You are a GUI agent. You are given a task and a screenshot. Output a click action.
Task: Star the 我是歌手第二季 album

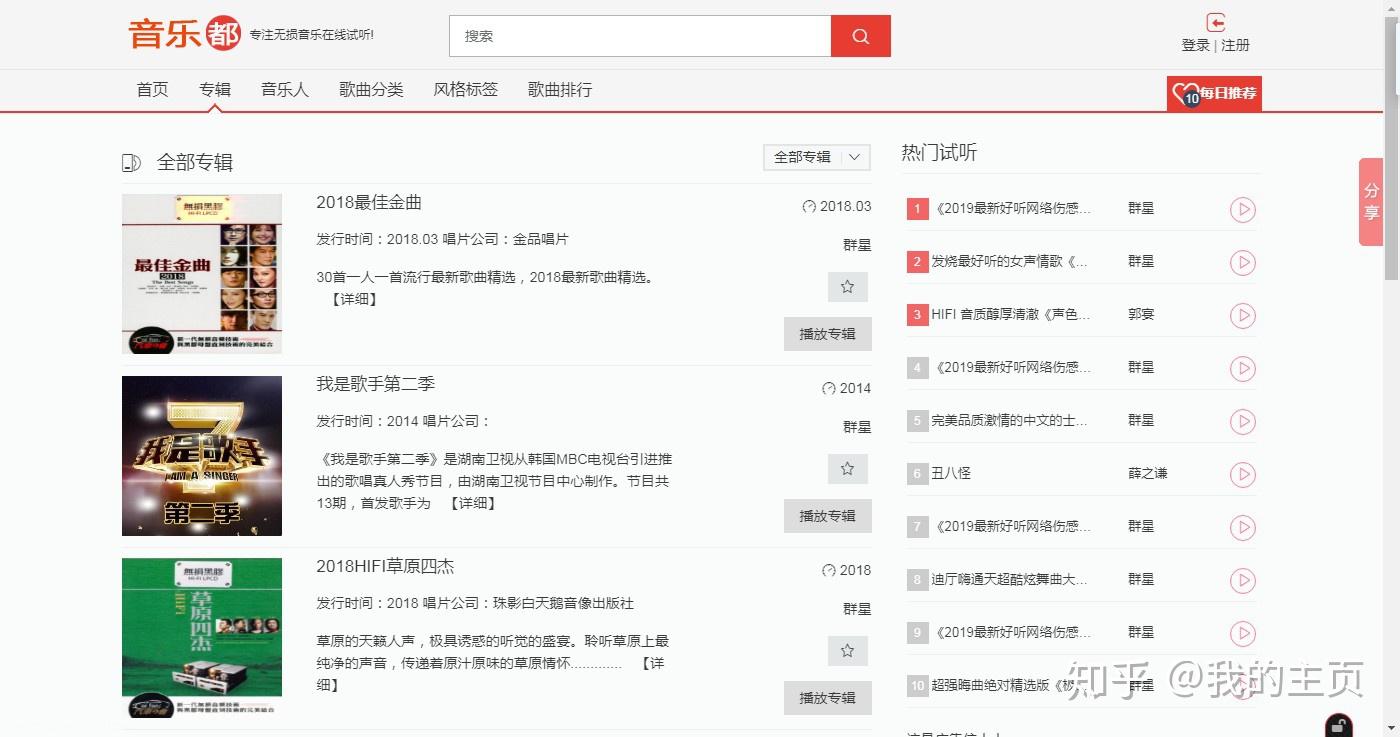tap(847, 468)
